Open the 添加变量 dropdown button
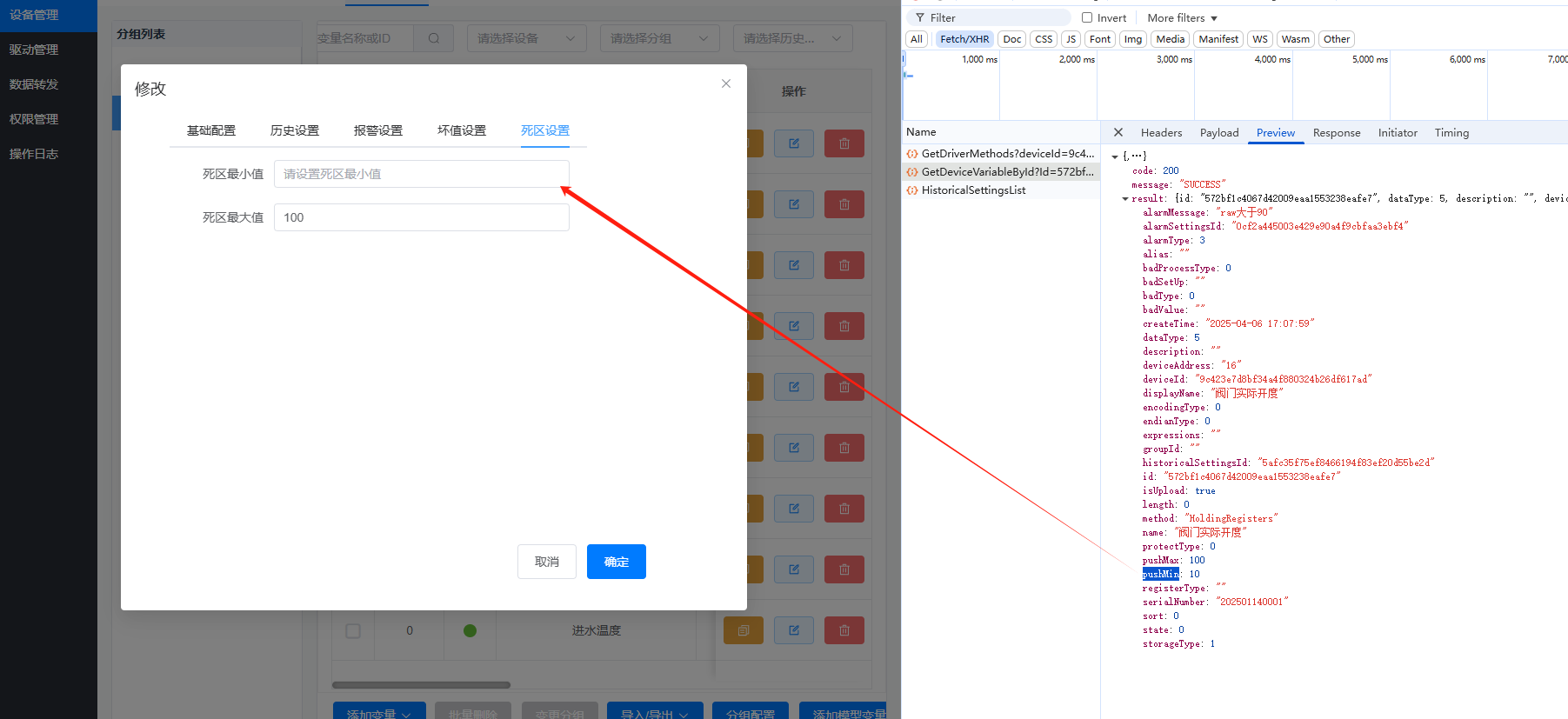 pos(379,711)
